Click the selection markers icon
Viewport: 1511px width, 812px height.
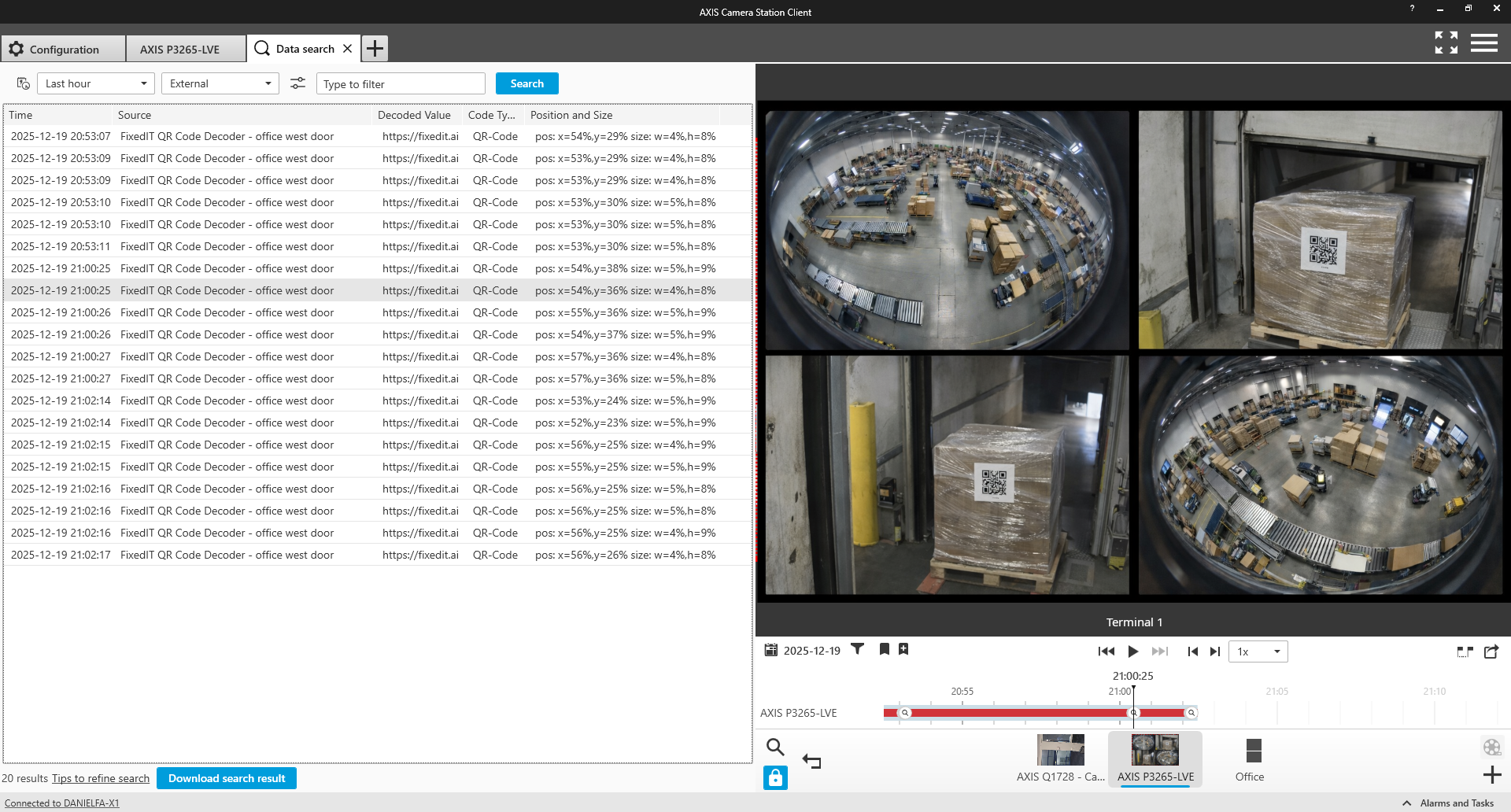click(x=1465, y=651)
